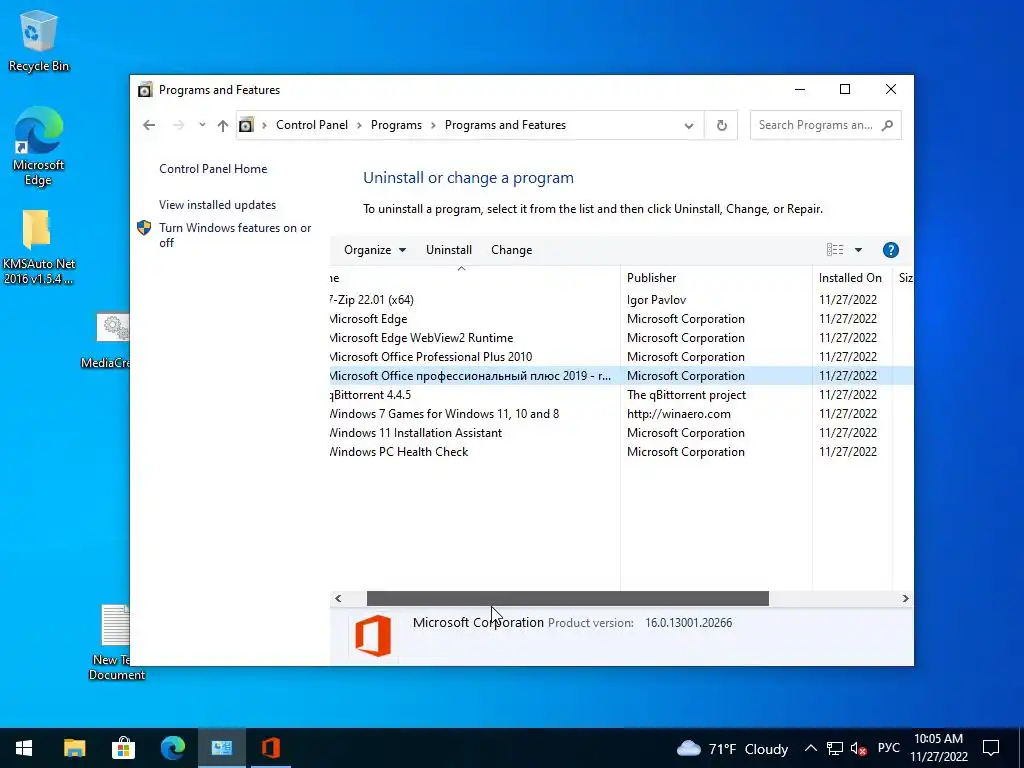Open New Text Document desktop file
Viewport: 1024px width, 768px height.
pos(116,643)
